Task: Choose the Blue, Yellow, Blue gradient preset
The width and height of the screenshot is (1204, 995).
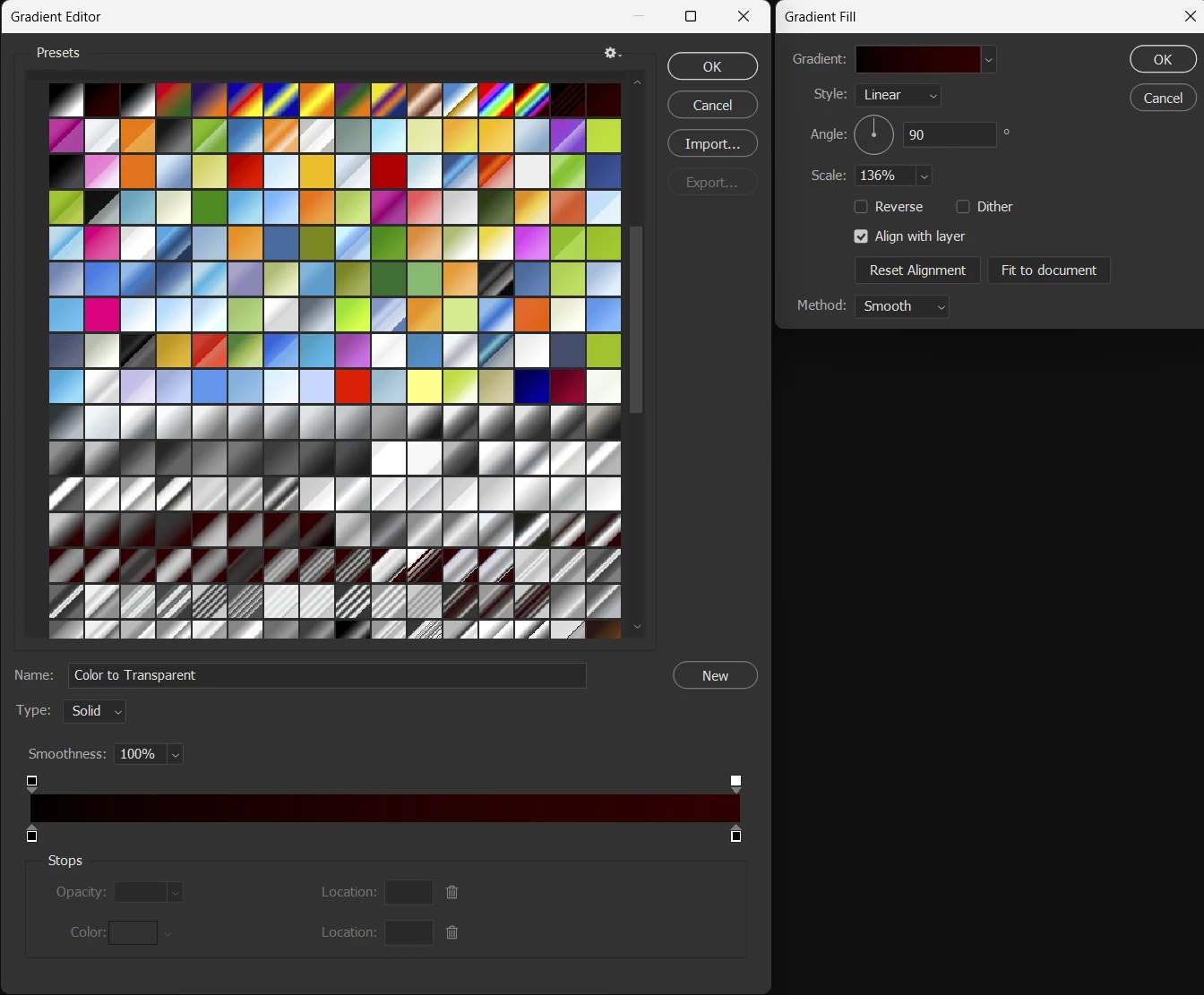Action: click(281, 100)
